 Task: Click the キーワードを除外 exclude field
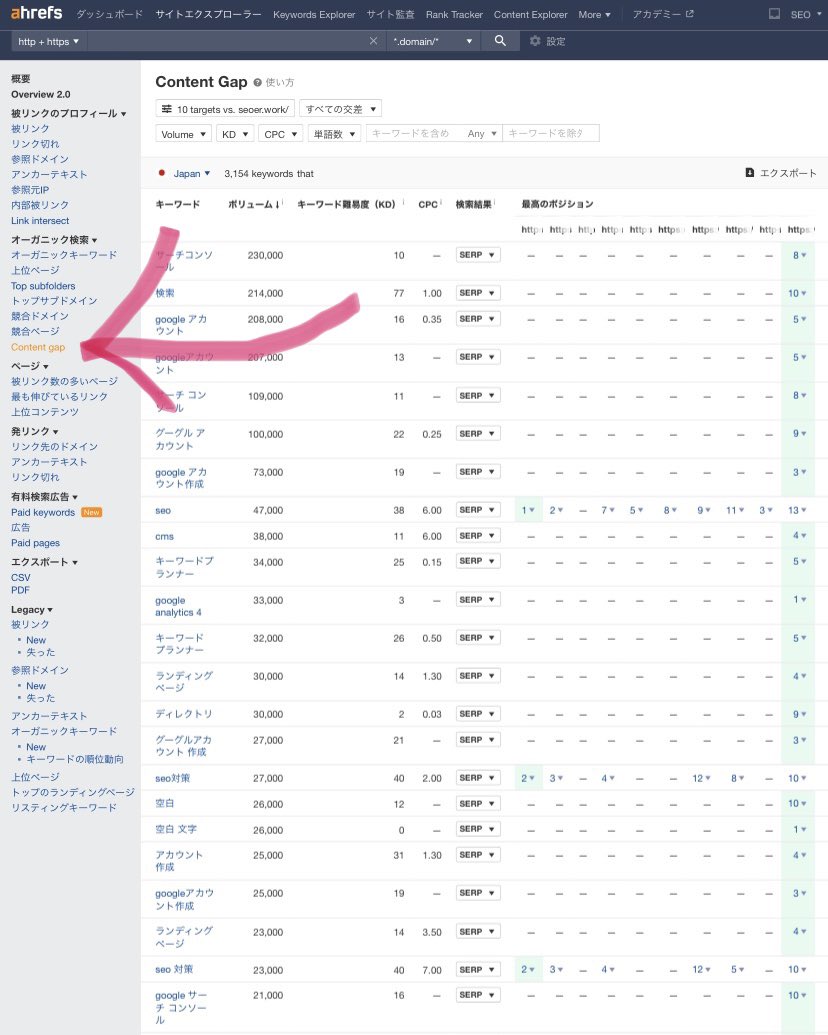[x=551, y=133]
